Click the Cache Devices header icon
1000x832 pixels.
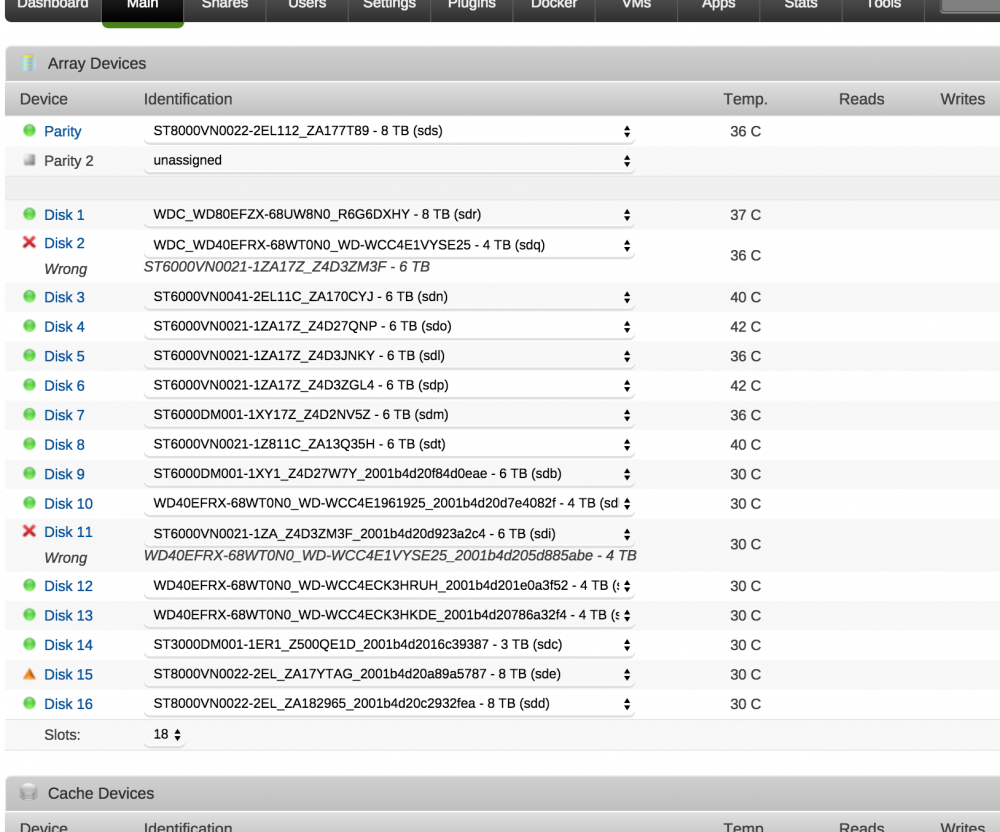point(28,792)
